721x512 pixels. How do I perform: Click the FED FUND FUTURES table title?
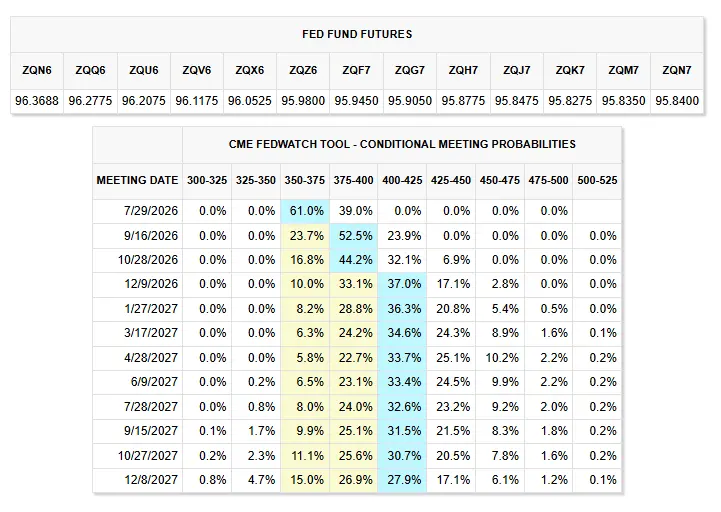tap(357, 35)
